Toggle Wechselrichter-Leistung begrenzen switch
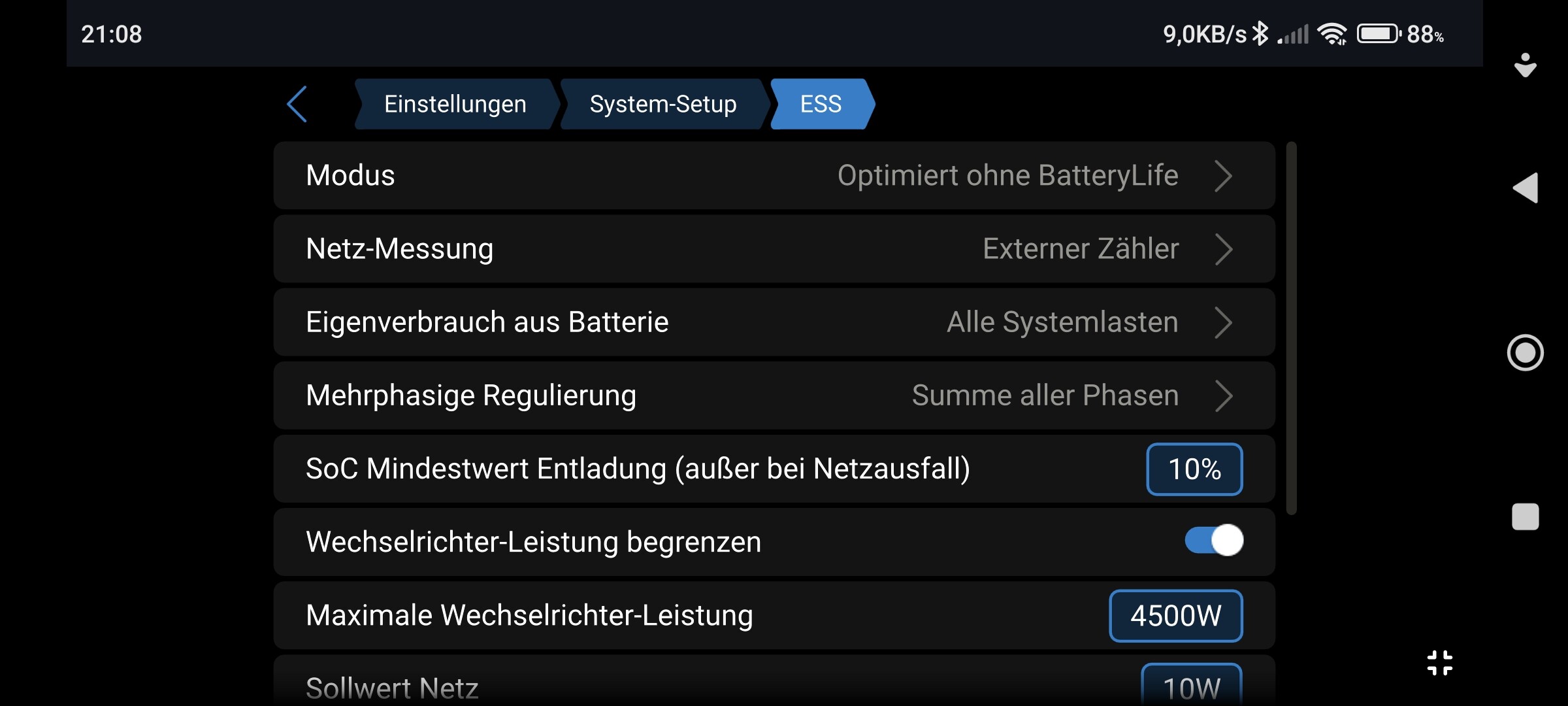The image size is (1568, 706). pyautogui.click(x=1214, y=541)
